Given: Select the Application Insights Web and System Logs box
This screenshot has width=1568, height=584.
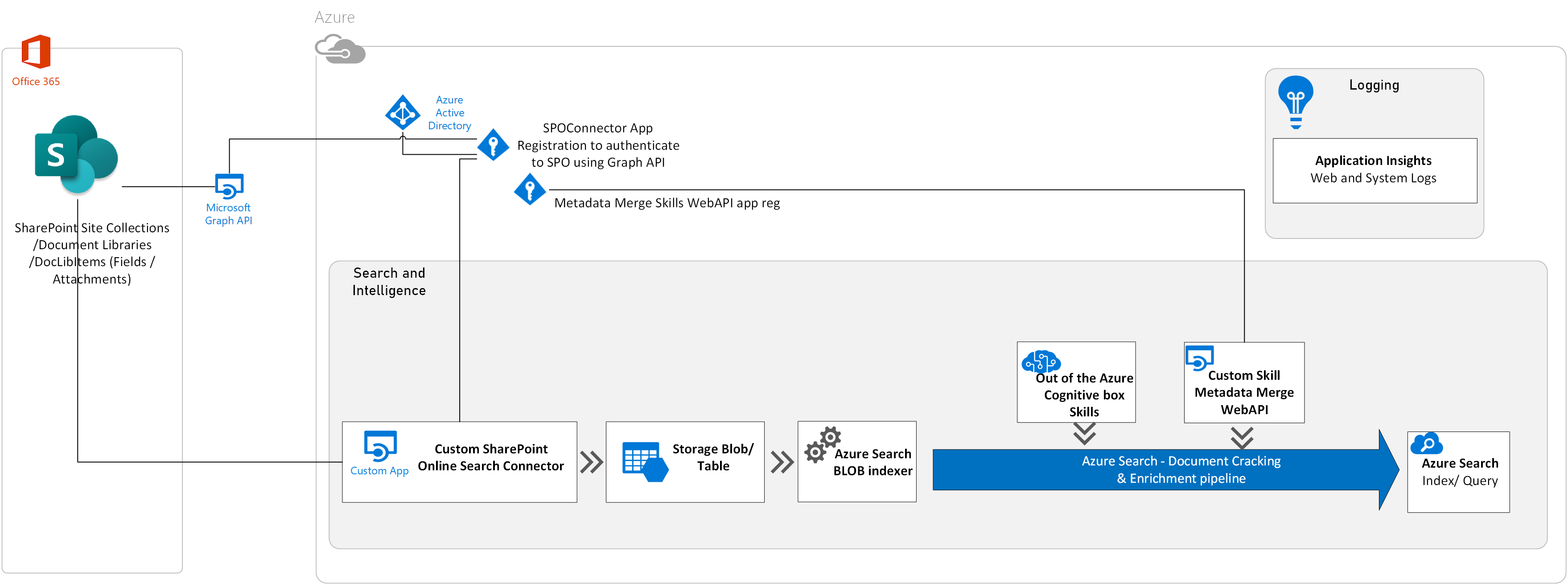Looking at the screenshot, I should pos(1375,170).
